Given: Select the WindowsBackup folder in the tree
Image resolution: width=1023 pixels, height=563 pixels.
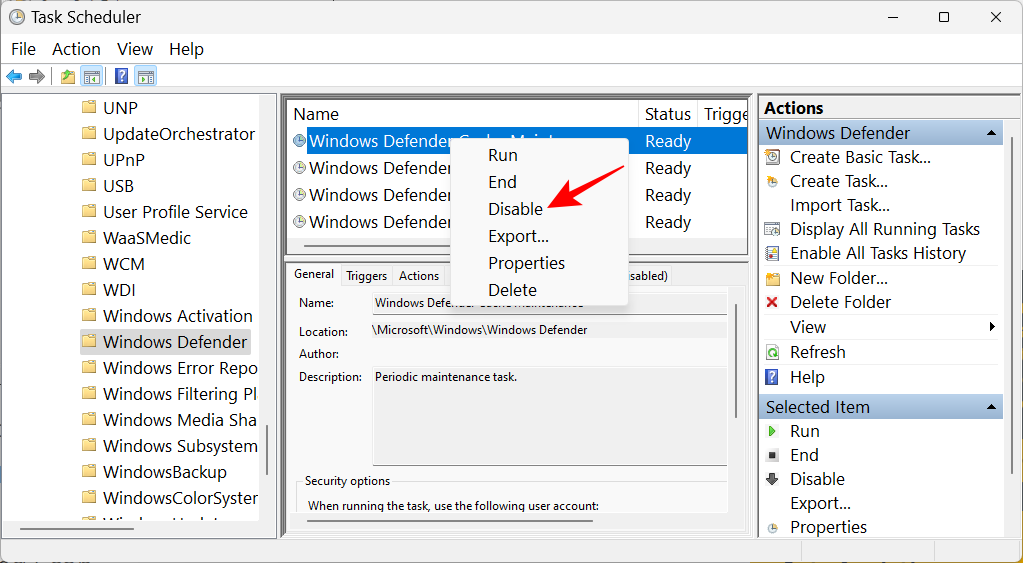Looking at the screenshot, I should (x=164, y=472).
